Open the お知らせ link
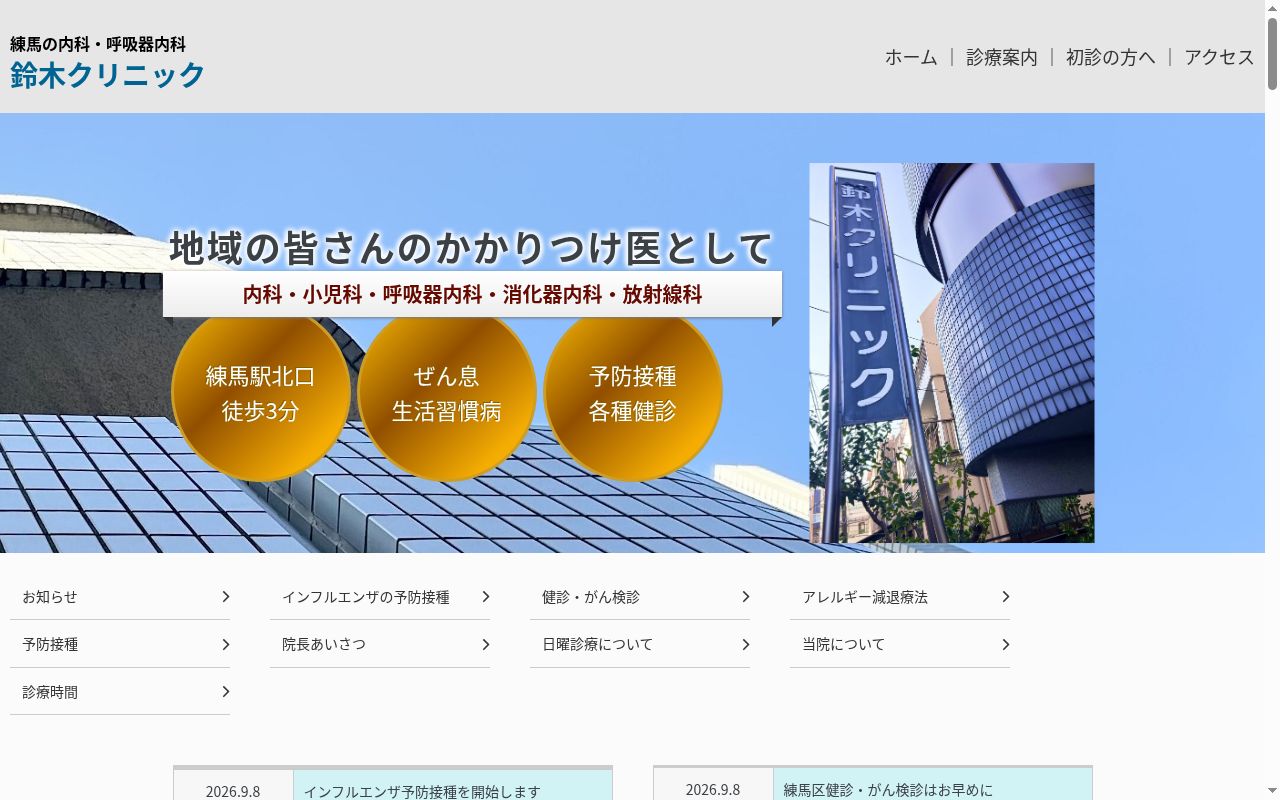 coord(120,597)
